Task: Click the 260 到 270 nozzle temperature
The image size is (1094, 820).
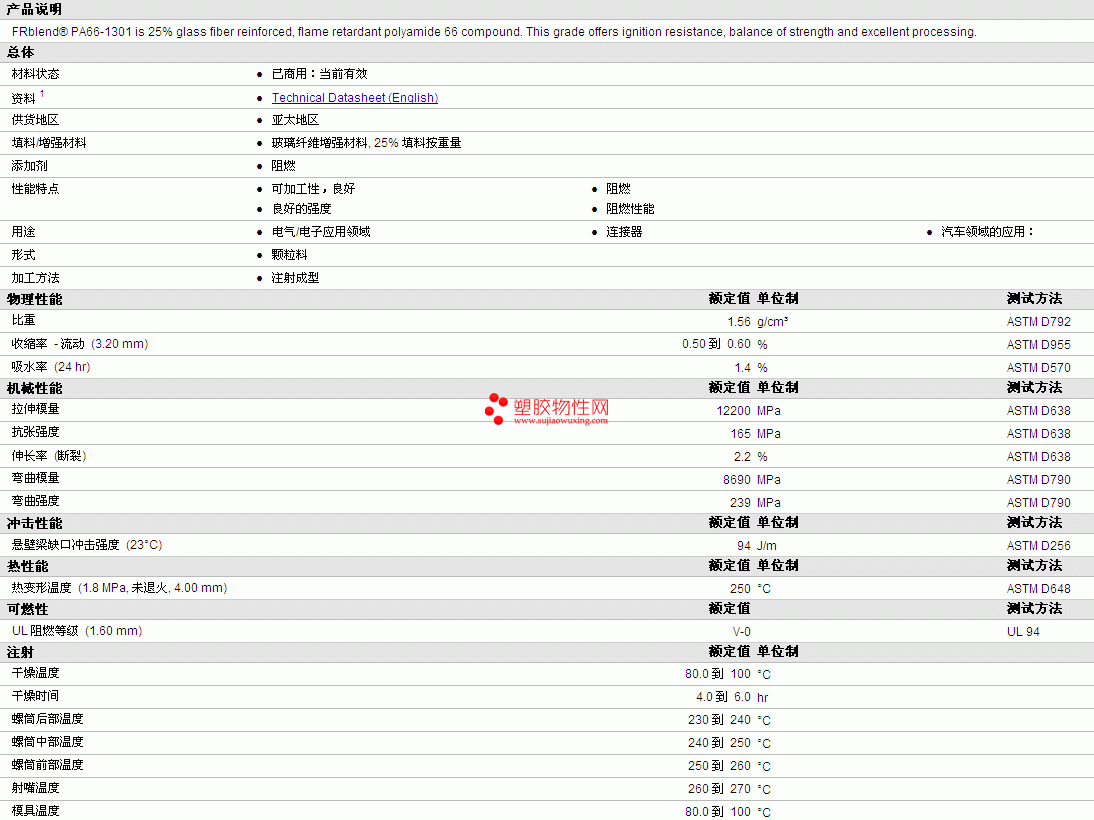Action: tap(719, 789)
